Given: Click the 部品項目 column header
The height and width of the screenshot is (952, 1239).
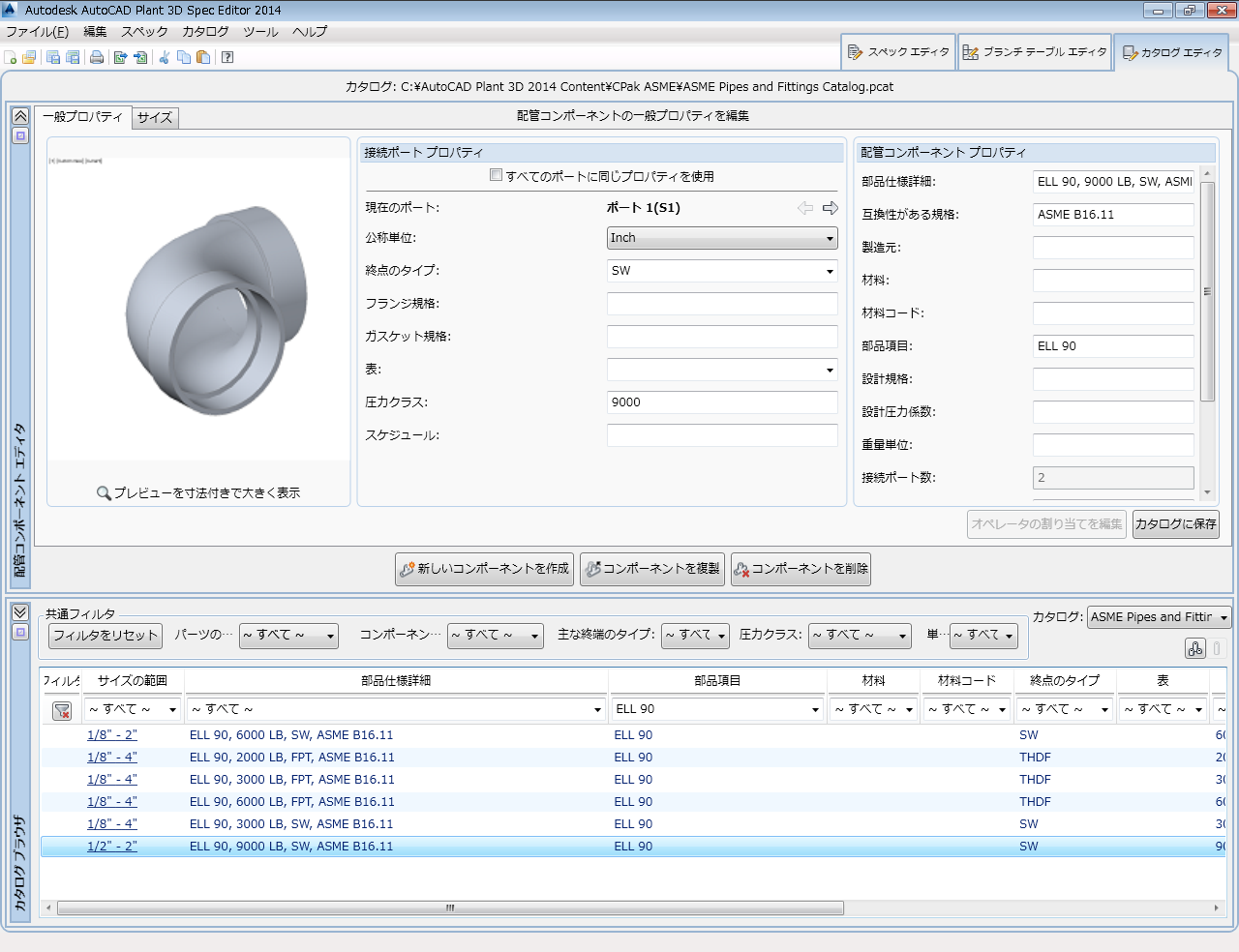Looking at the screenshot, I should 717,681.
